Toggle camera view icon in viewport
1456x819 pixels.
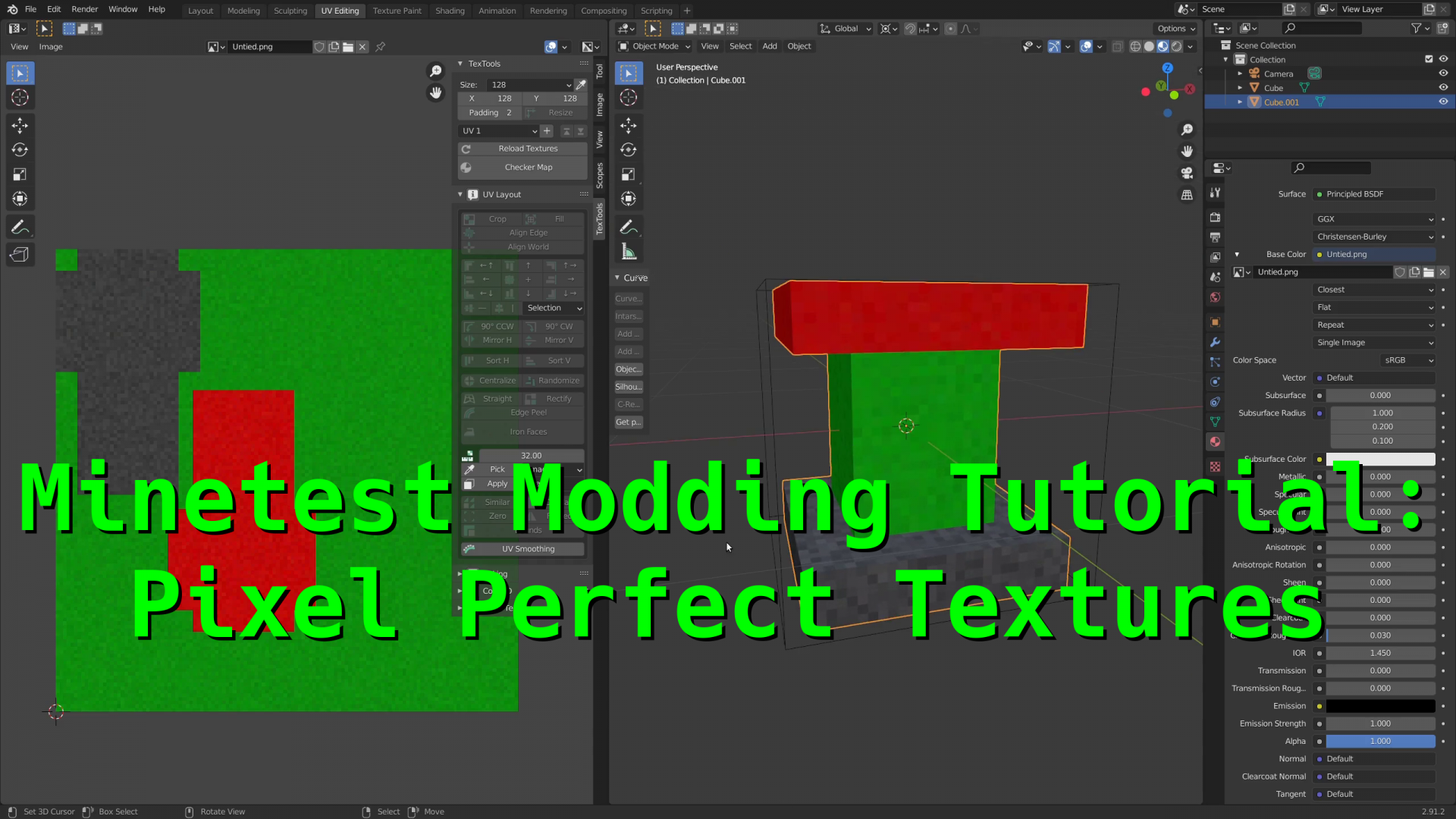[x=1187, y=173]
